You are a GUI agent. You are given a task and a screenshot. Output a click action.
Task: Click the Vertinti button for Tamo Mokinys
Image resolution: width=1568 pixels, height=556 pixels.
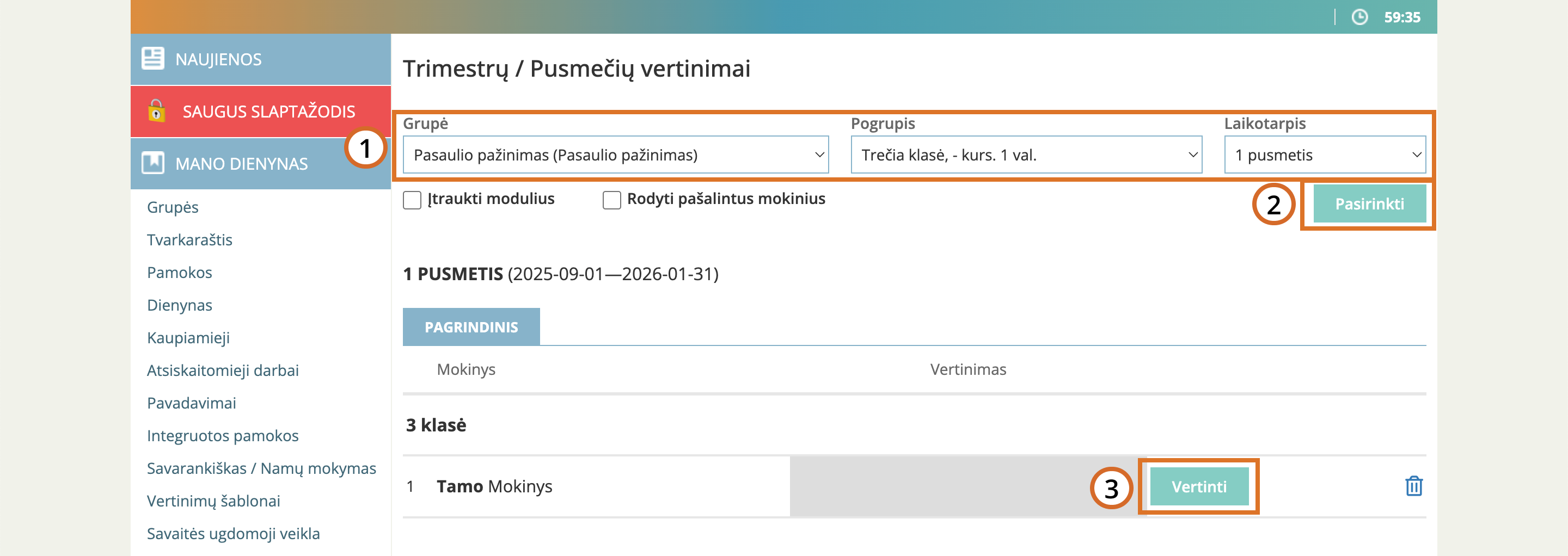pyautogui.click(x=1198, y=487)
